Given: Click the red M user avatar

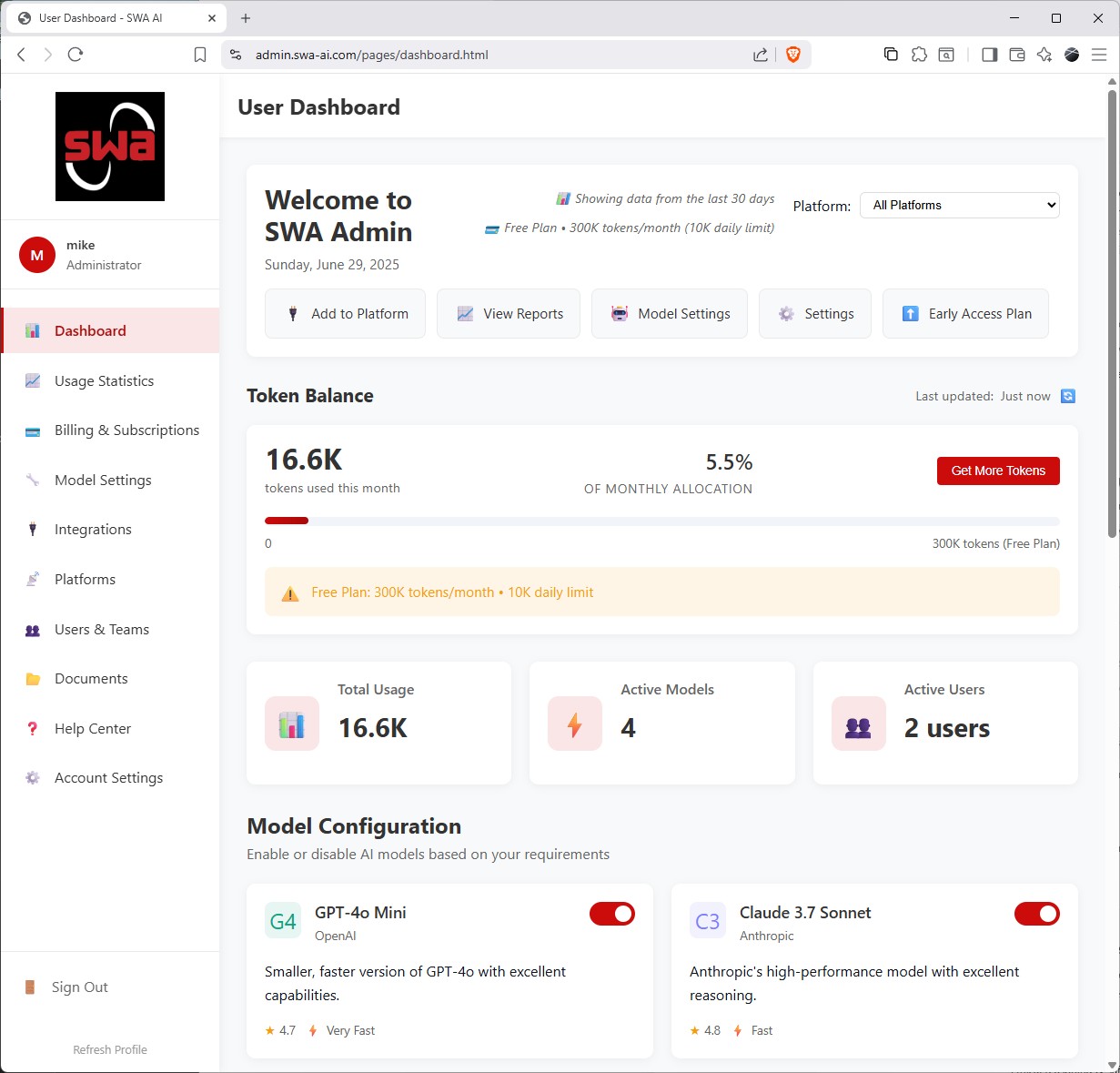Looking at the screenshot, I should coord(37,255).
